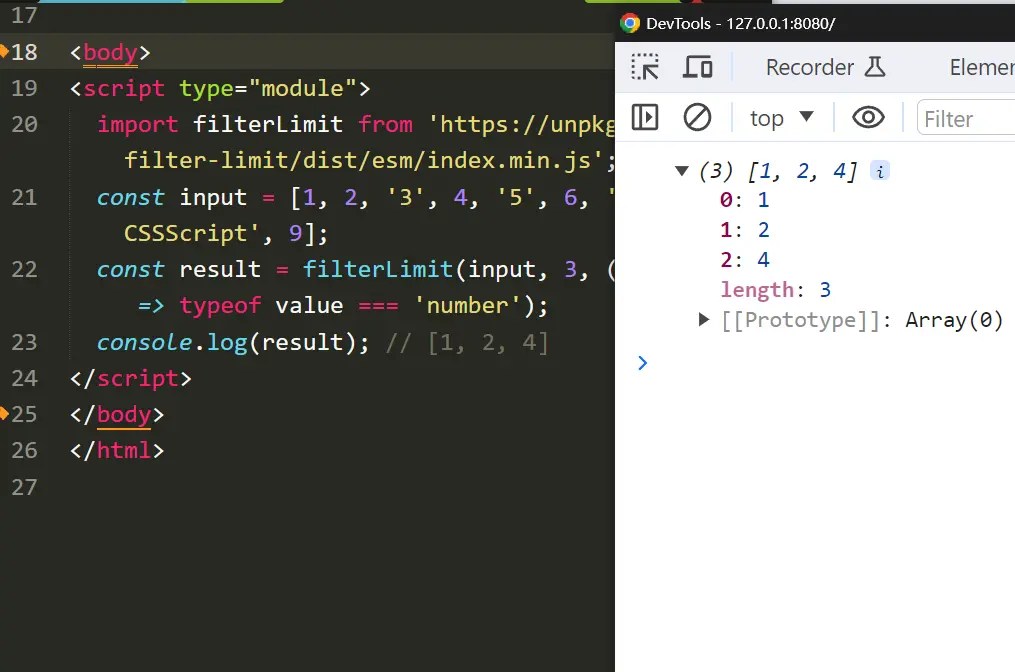Focus the console Filter field
Image resolution: width=1015 pixels, height=672 pixels.
tap(966, 118)
